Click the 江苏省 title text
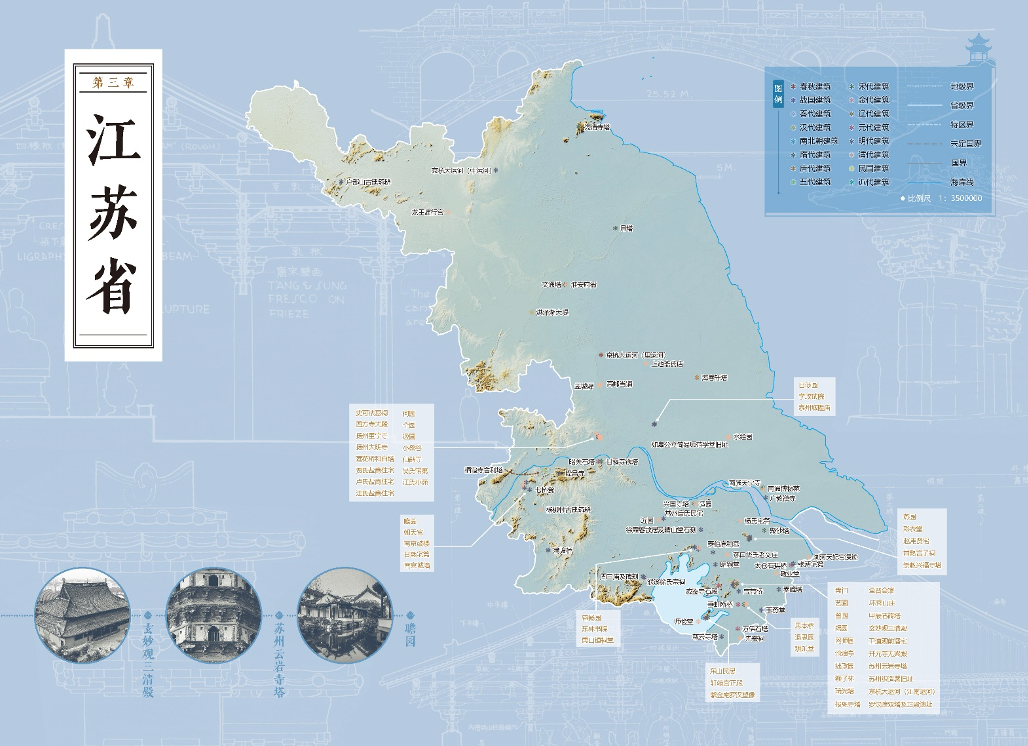 (x=113, y=212)
